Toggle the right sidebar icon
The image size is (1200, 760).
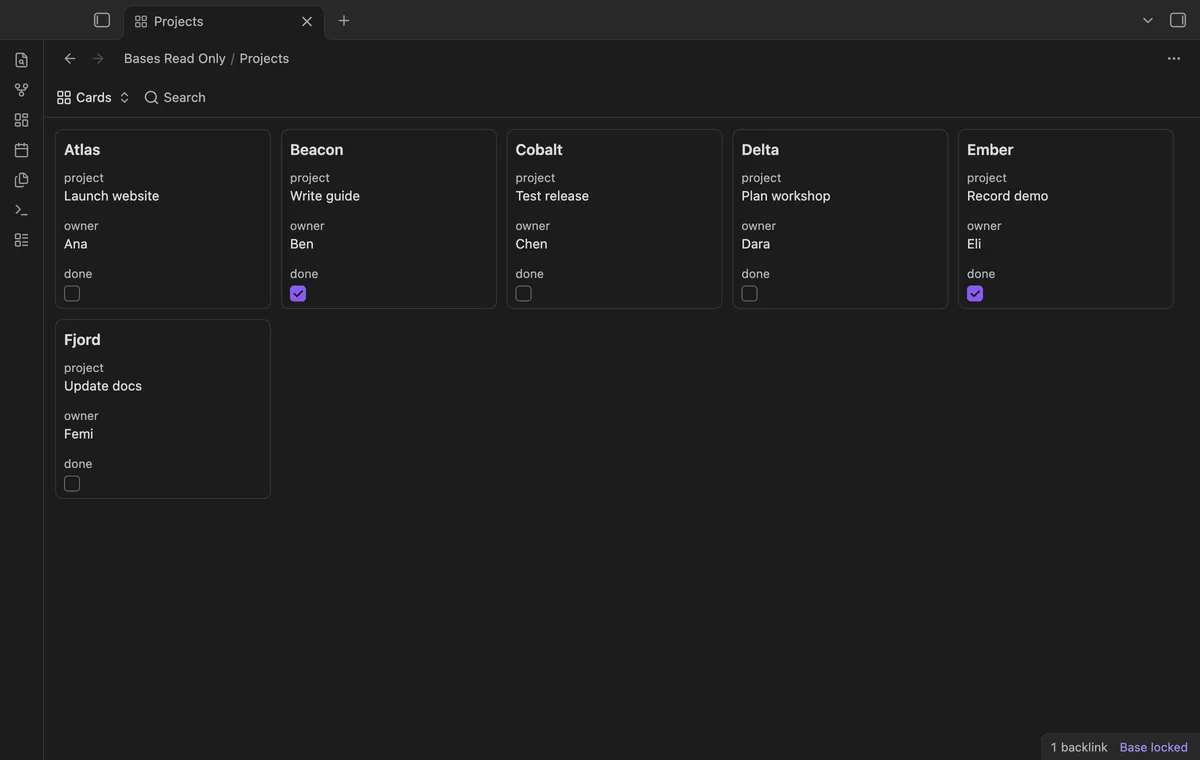[x=1178, y=20]
